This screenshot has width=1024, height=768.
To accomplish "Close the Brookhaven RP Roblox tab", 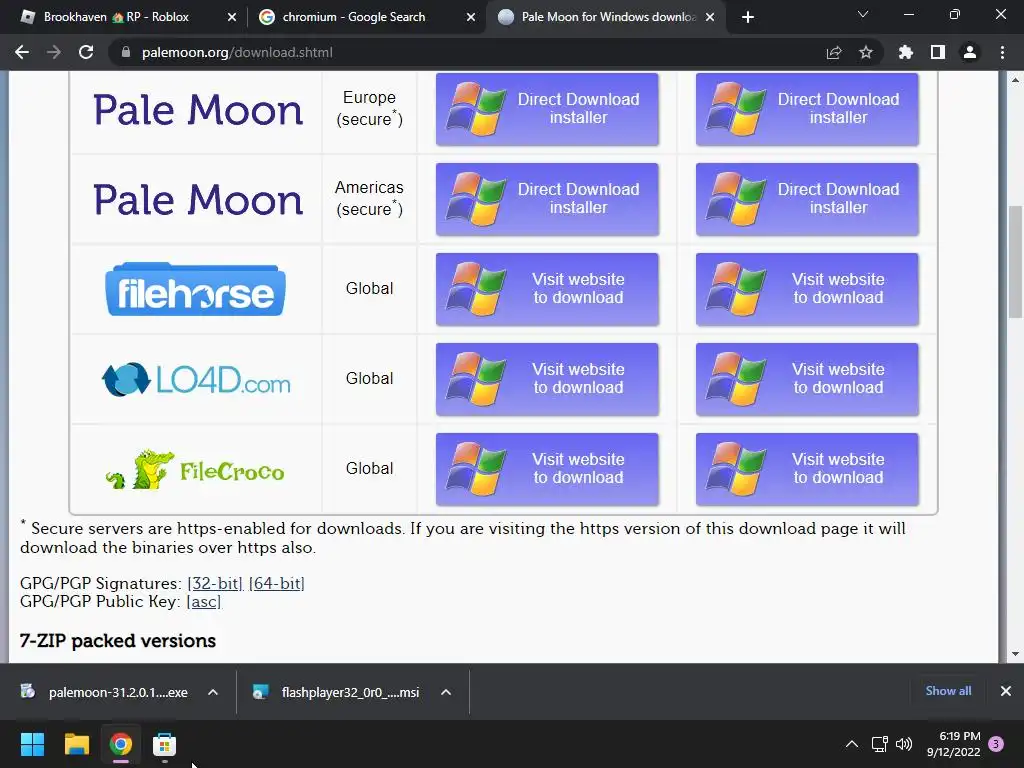I will point(232,17).
